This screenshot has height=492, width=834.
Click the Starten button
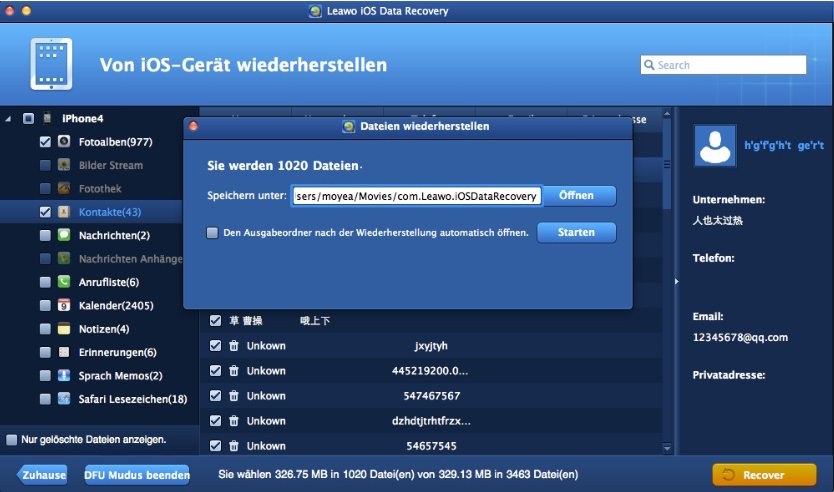(x=577, y=232)
